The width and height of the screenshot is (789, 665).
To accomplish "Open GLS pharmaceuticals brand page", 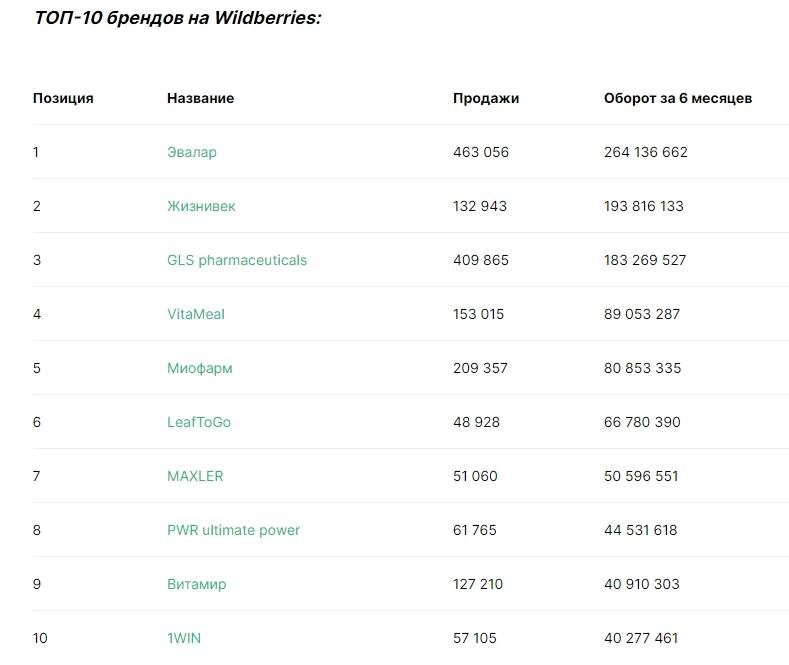I will (x=237, y=260).
